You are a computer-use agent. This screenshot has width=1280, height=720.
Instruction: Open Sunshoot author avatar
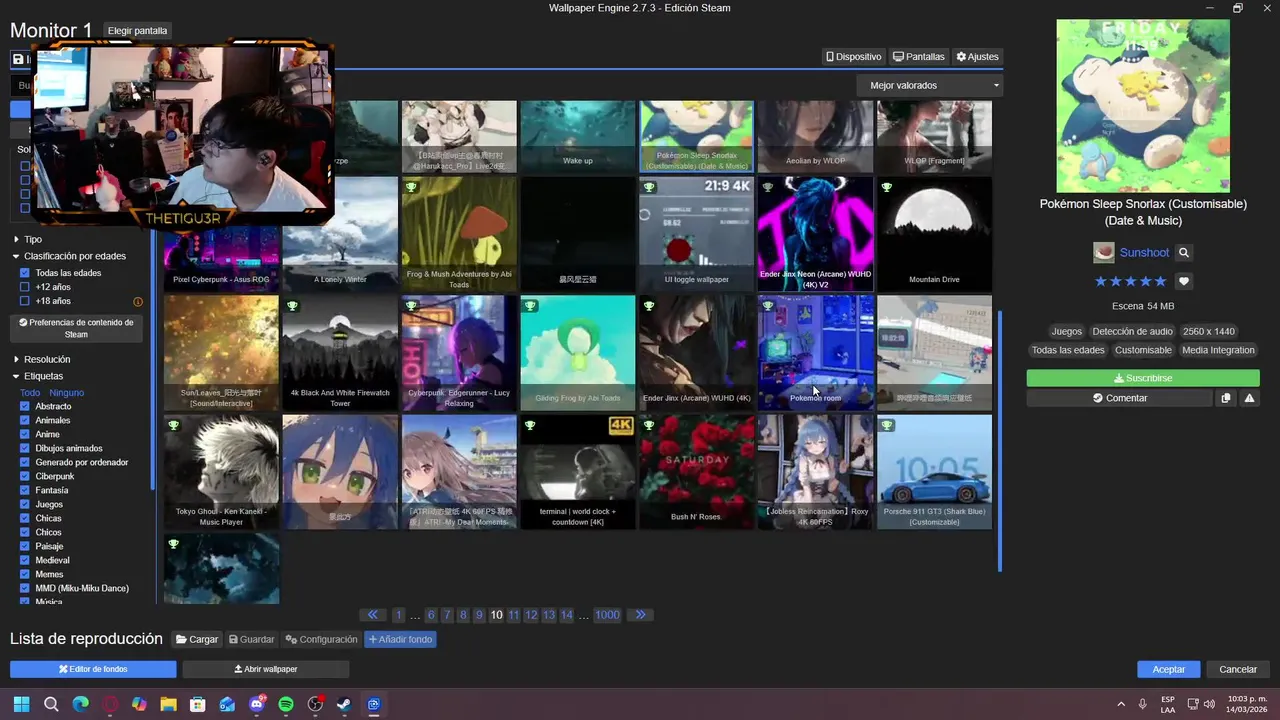pyautogui.click(x=1104, y=253)
